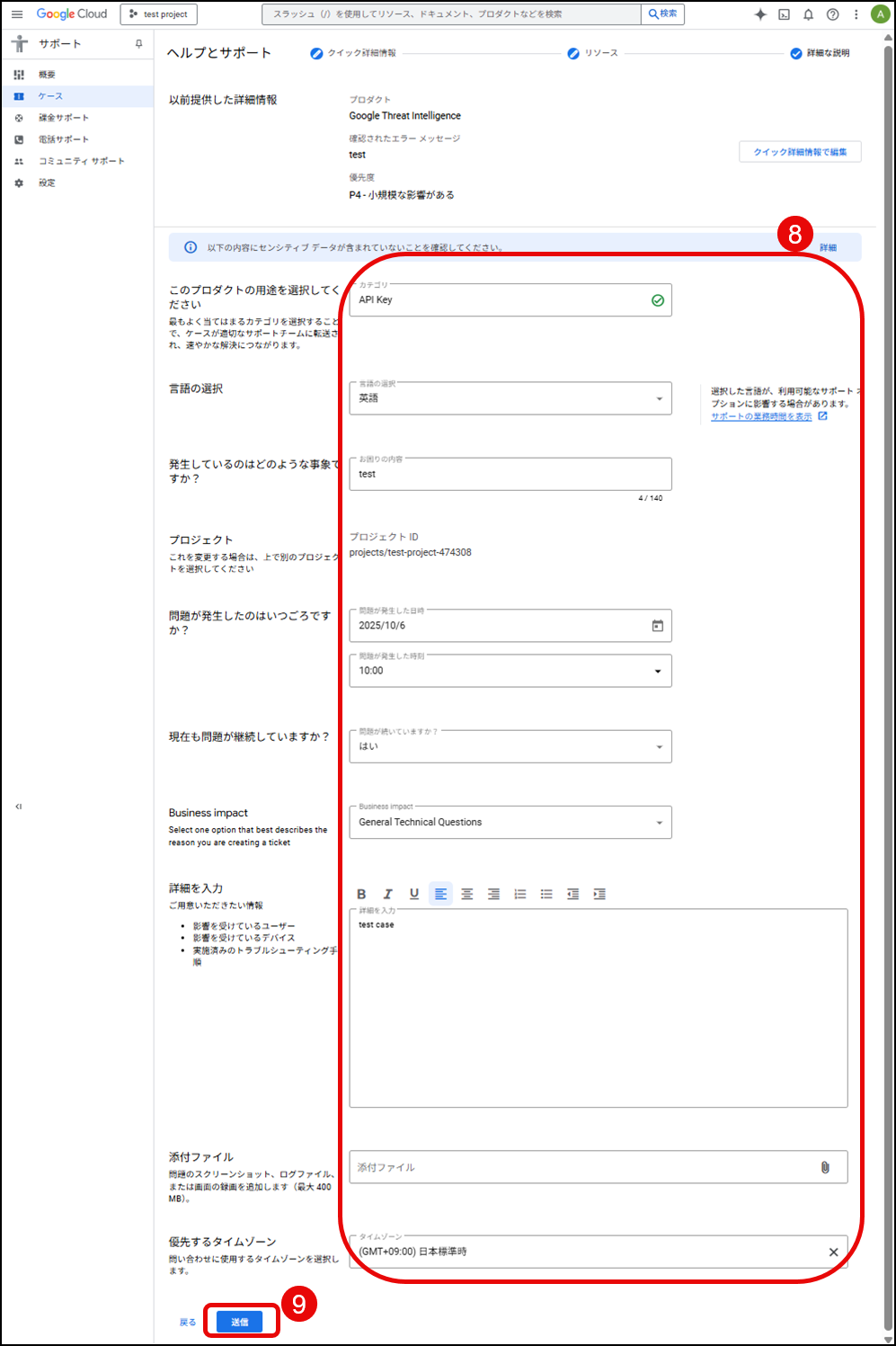
Task: Clear the timezone field with X icon
Action: click(x=833, y=1252)
